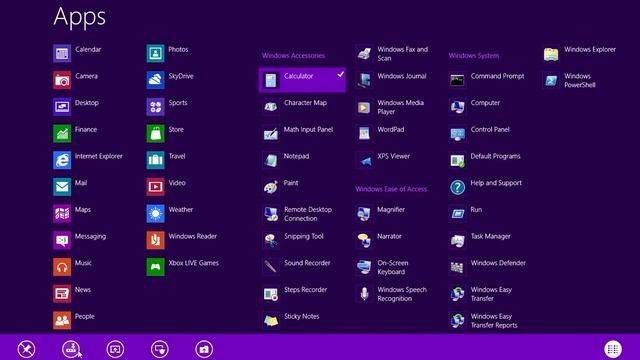
Task: Open the Travel app icon
Action: point(156,160)
